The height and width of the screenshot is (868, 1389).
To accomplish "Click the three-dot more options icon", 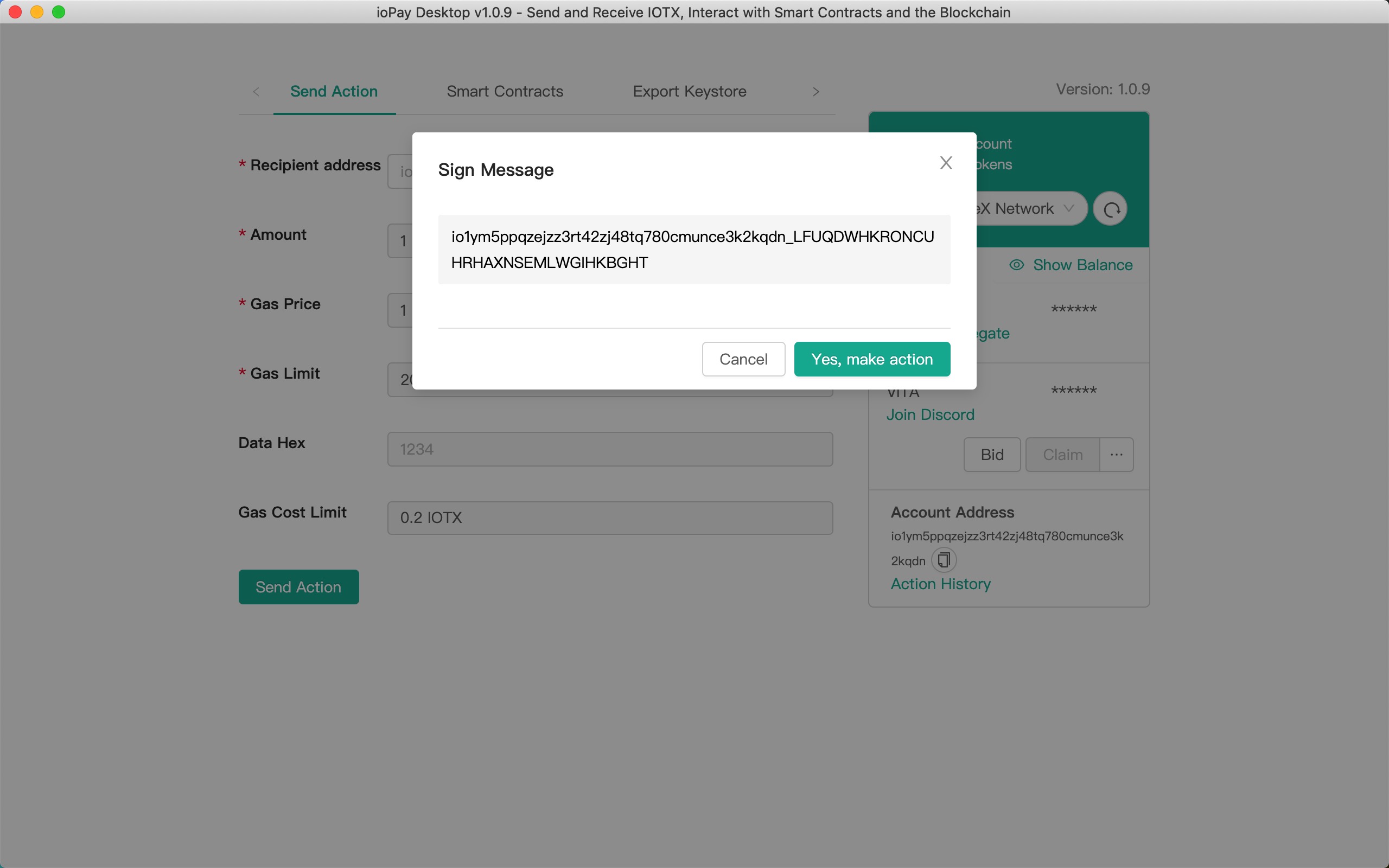I will (1116, 454).
